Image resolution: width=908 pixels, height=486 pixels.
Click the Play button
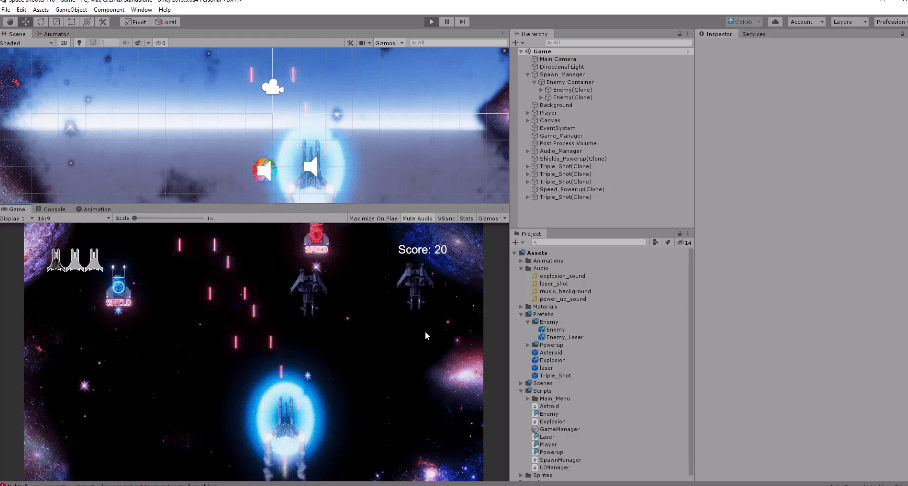point(431,21)
